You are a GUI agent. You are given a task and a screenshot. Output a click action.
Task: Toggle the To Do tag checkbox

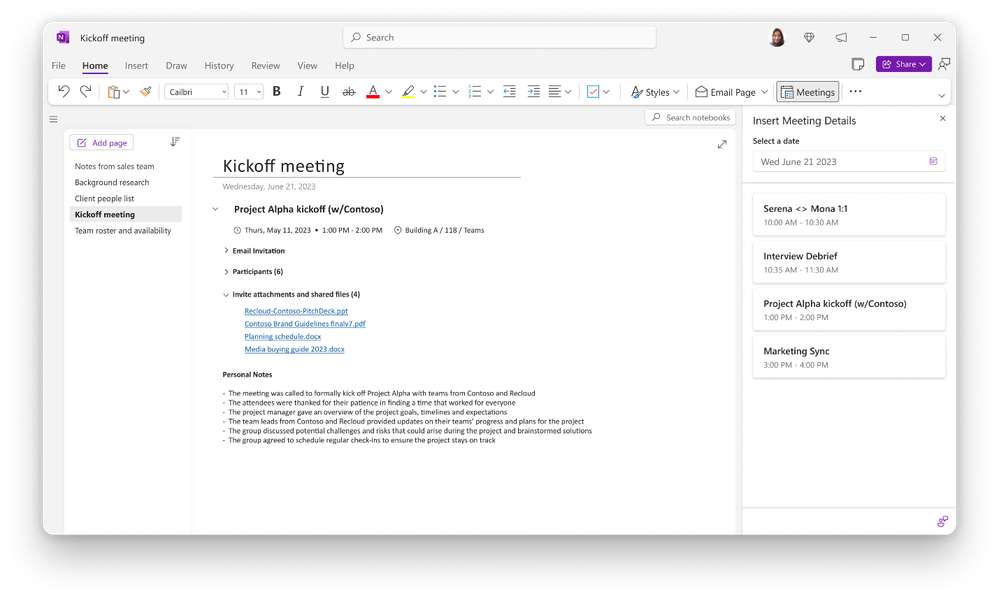[593, 91]
